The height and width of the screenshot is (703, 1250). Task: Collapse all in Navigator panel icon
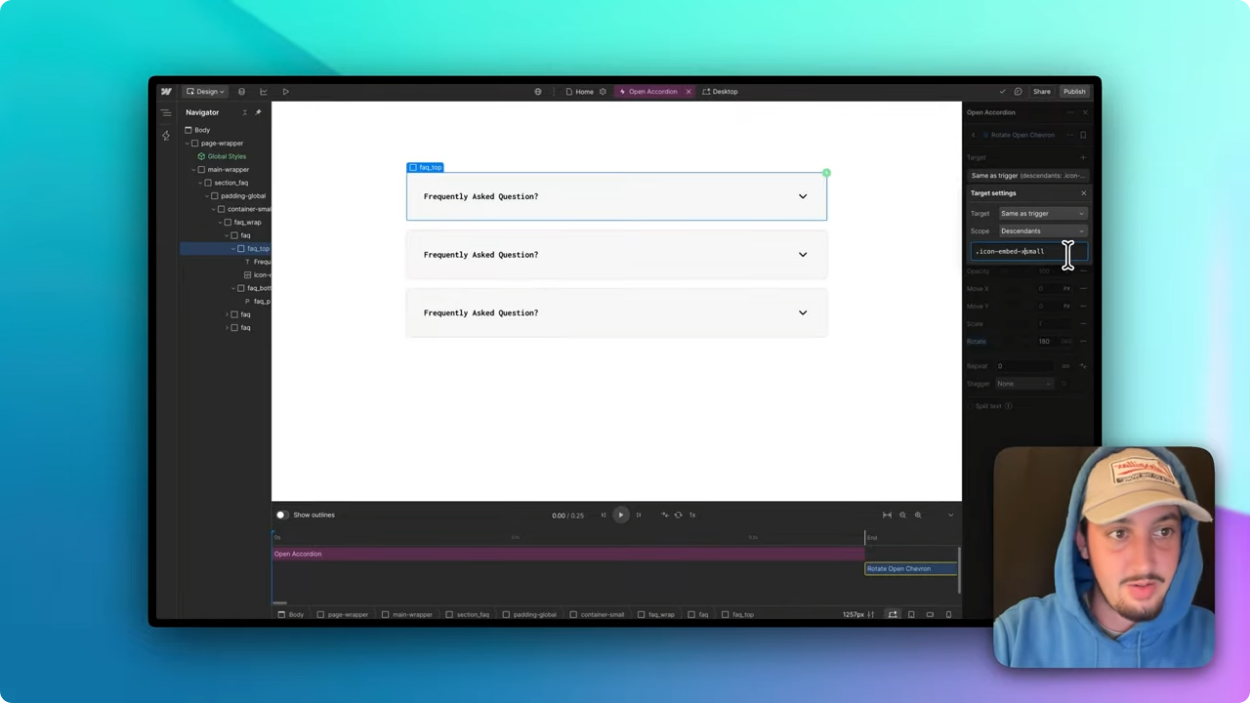[245, 112]
